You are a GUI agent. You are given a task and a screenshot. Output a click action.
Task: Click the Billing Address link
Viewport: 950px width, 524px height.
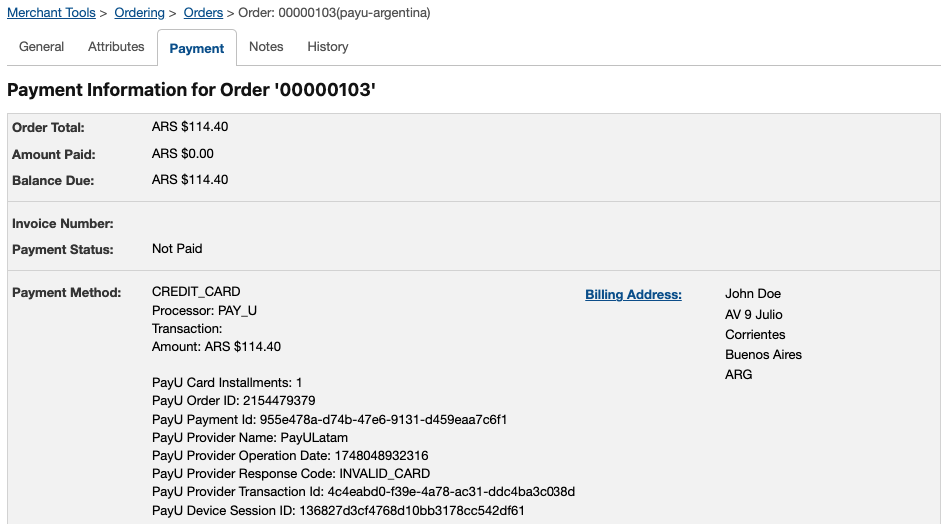click(633, 294)
